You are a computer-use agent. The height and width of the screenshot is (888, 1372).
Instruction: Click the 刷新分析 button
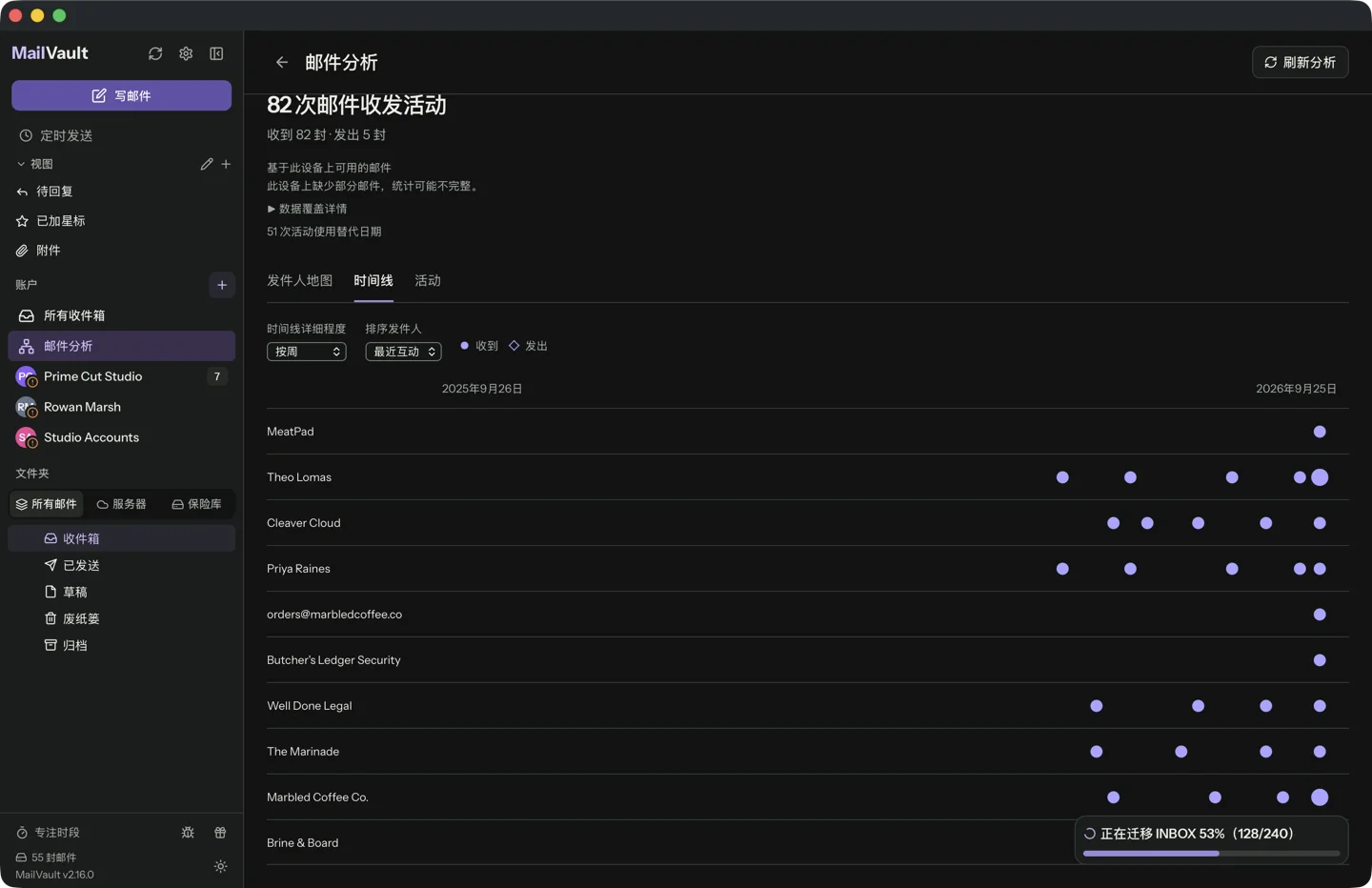coord(1300,62)
